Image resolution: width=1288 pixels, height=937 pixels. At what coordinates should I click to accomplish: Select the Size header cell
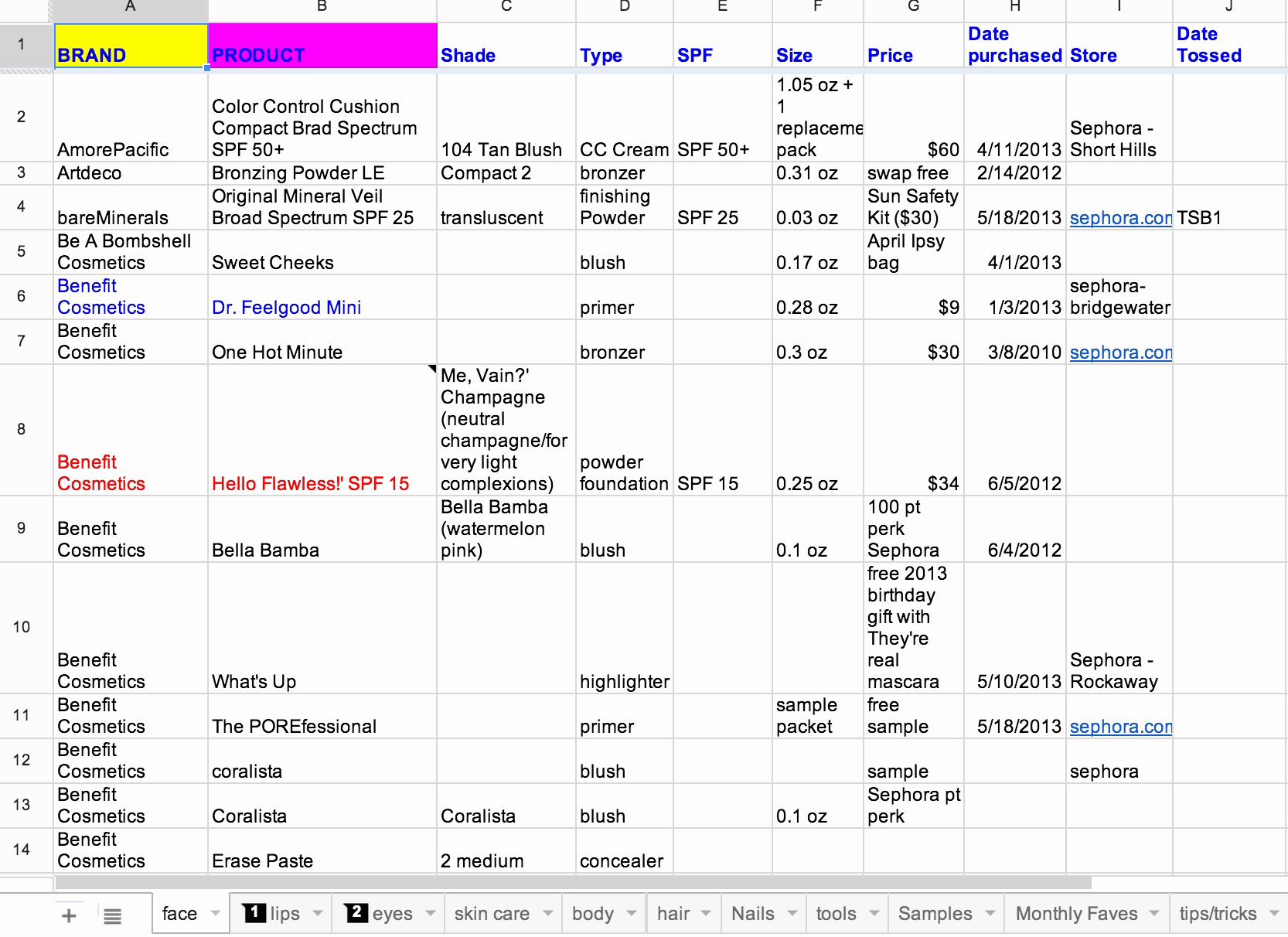click(818, 46)
